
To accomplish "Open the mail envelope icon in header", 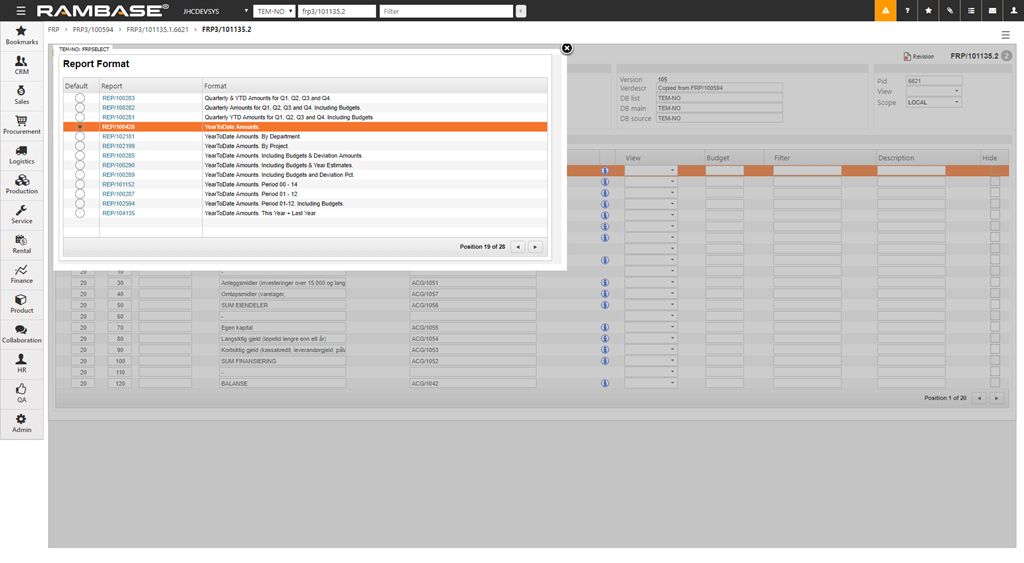I will pyautogui.click(x=991, y=11).
